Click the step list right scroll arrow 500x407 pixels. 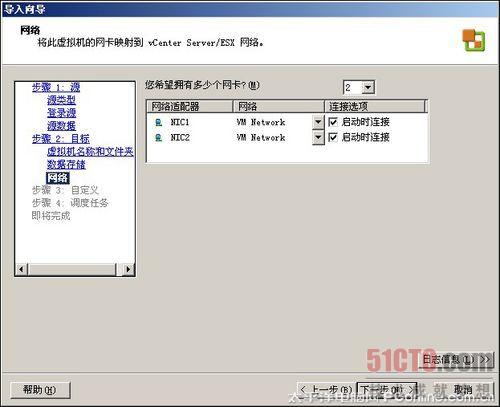128,269
